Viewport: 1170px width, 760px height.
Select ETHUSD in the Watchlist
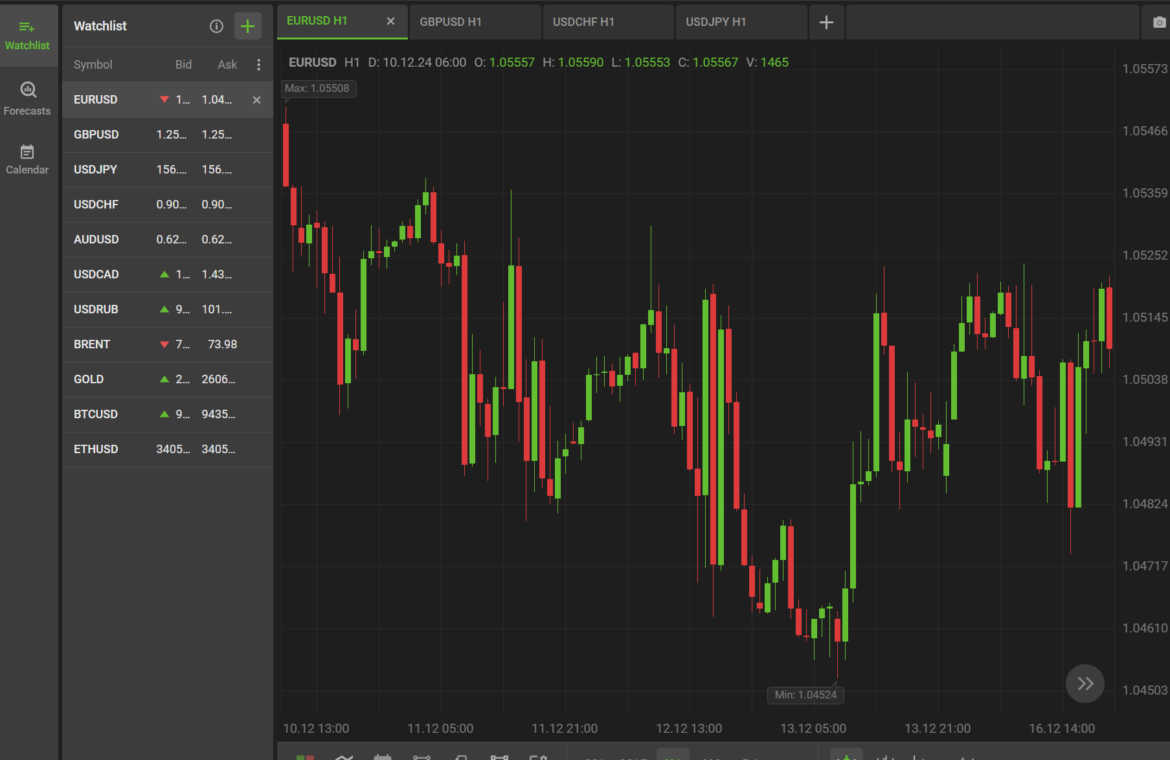[96, 449]
